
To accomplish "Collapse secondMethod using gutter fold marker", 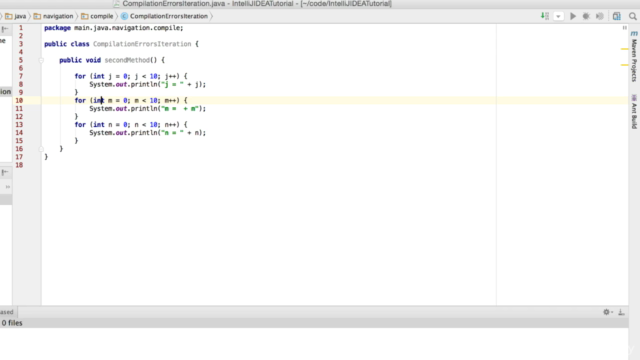I will [41, 60].
